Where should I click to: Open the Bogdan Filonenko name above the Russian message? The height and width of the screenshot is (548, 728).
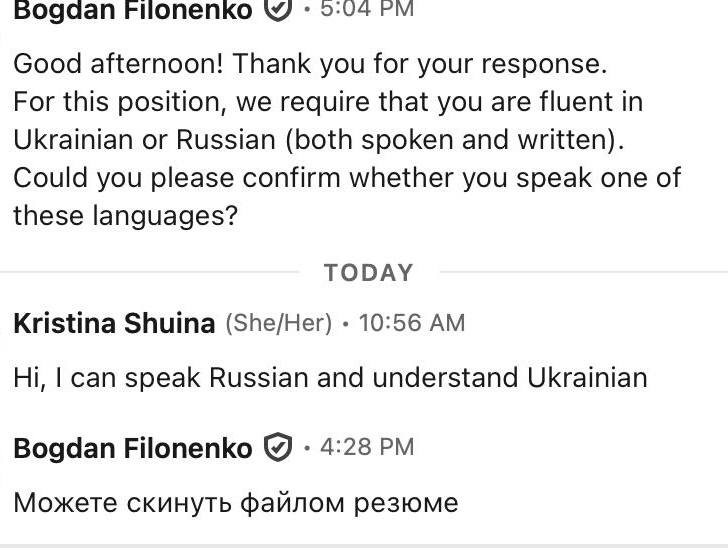[133, 449]
